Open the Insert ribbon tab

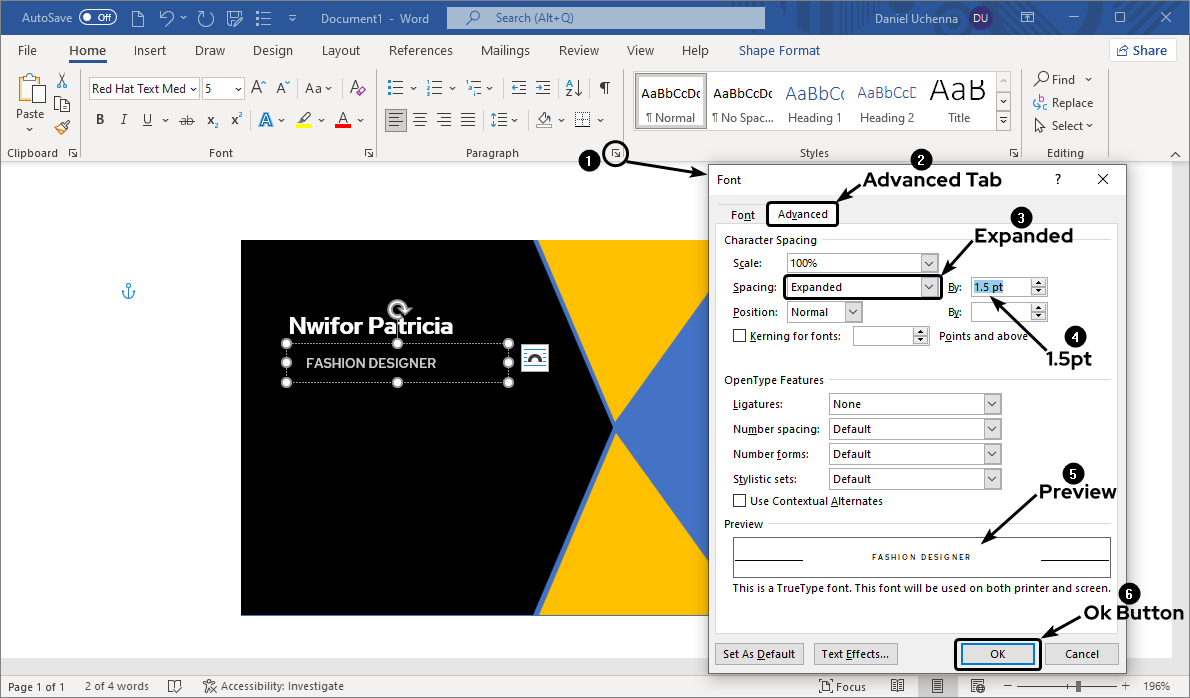pos(150,51)
